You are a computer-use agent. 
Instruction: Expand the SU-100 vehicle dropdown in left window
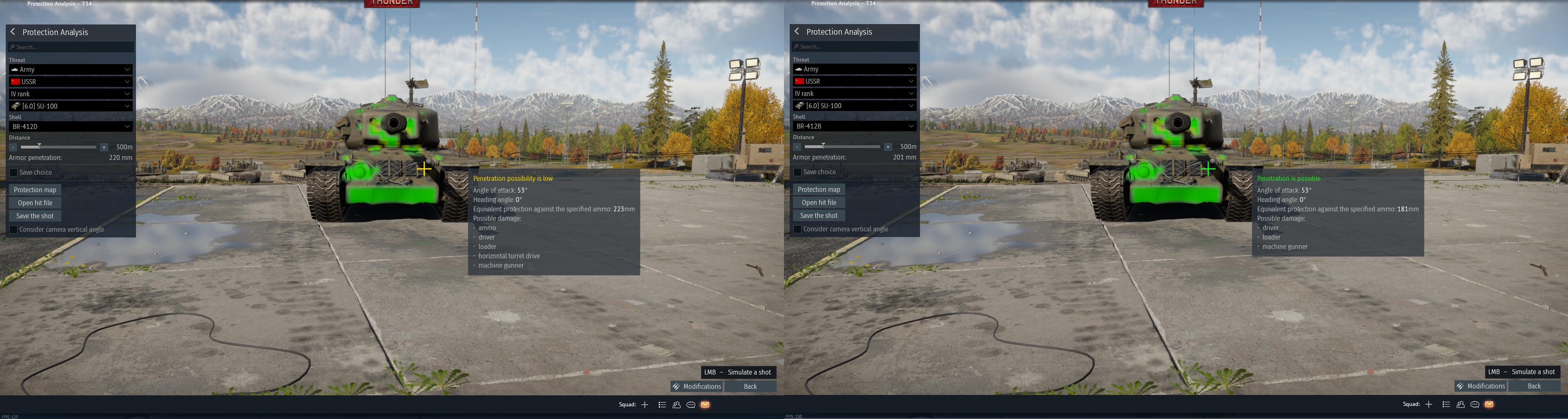[71, 106]
